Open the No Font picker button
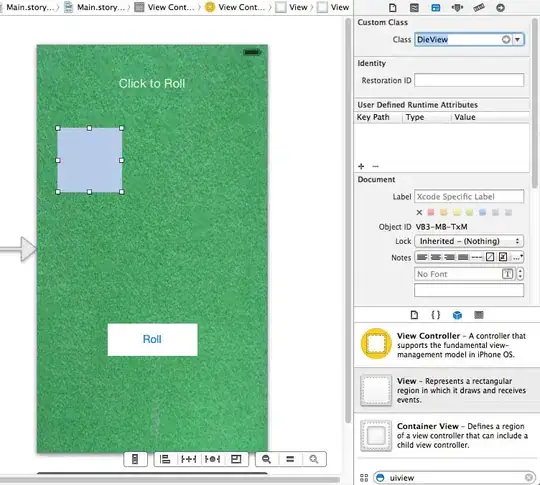540x485 pixels. pos(508,274)
